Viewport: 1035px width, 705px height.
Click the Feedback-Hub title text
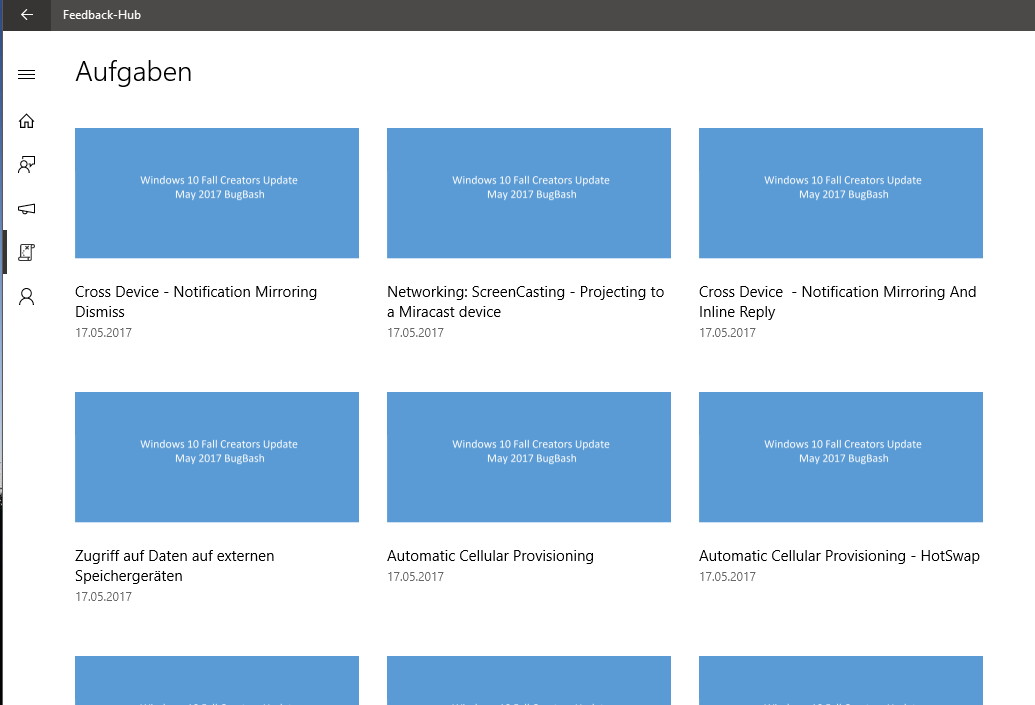[102, 15]
